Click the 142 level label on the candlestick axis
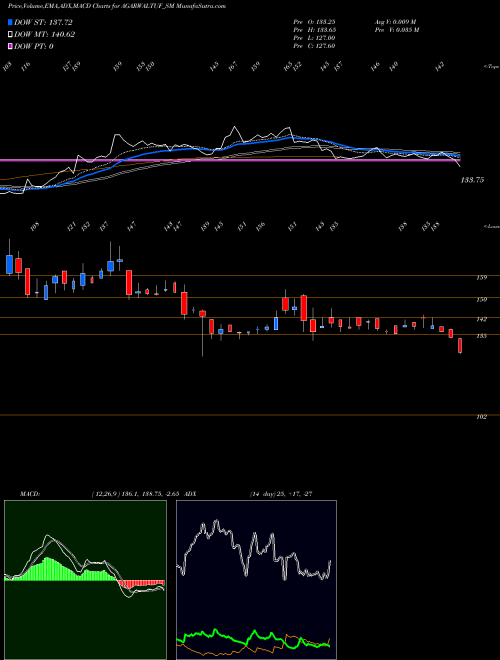The image size is (500, 660). coord(481,319)
